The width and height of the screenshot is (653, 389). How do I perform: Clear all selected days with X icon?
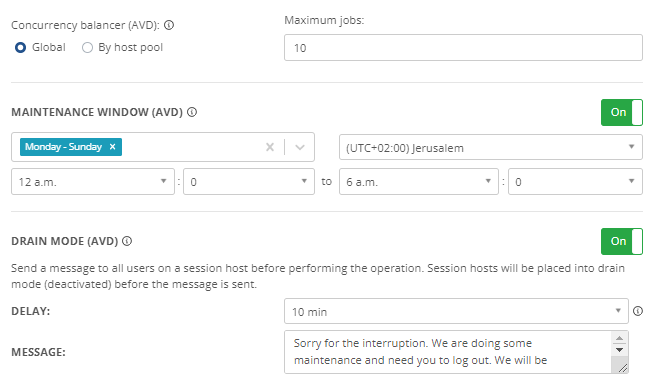(270, 147)
